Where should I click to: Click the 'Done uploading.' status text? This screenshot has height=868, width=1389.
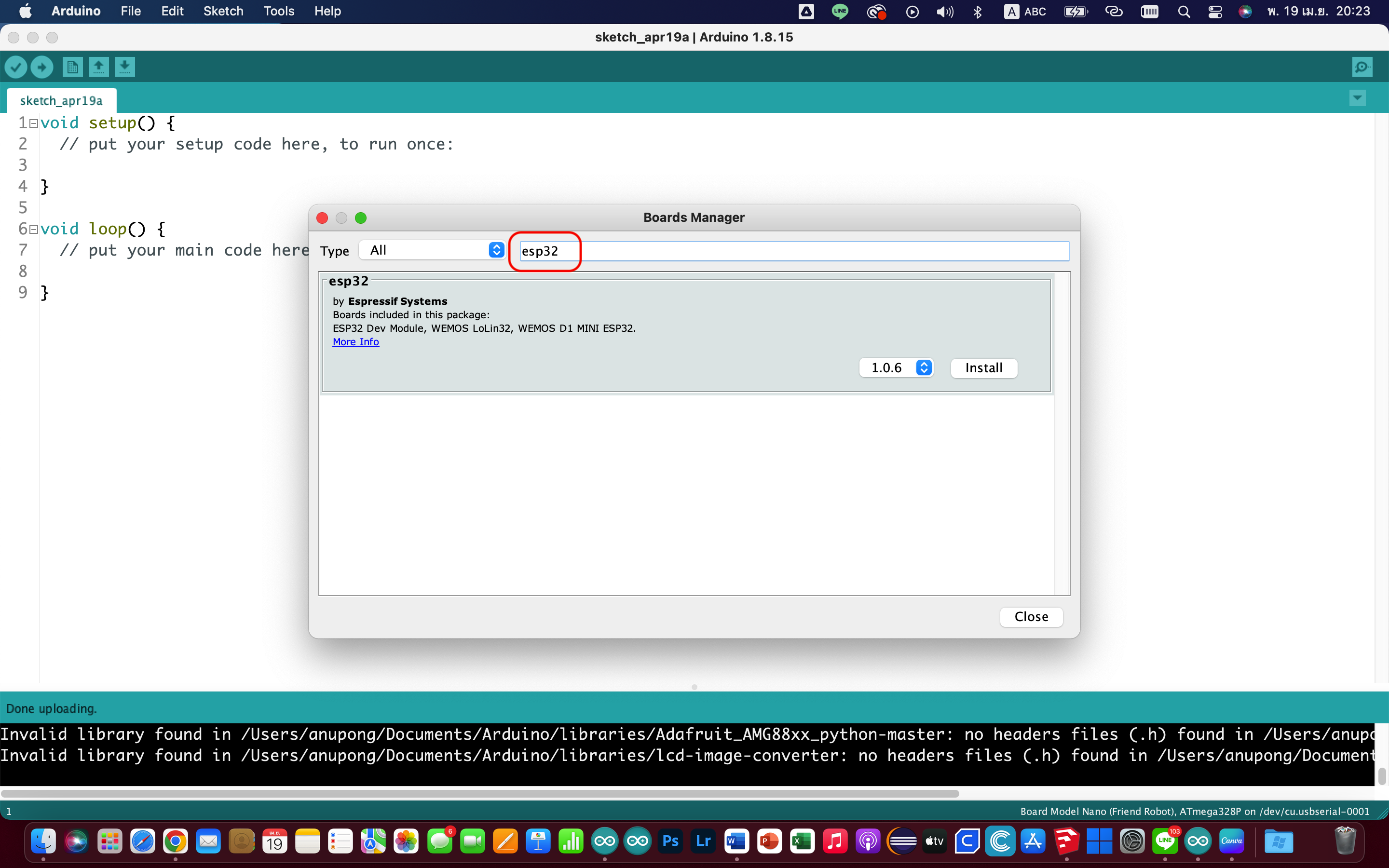[x=51, y=708]
